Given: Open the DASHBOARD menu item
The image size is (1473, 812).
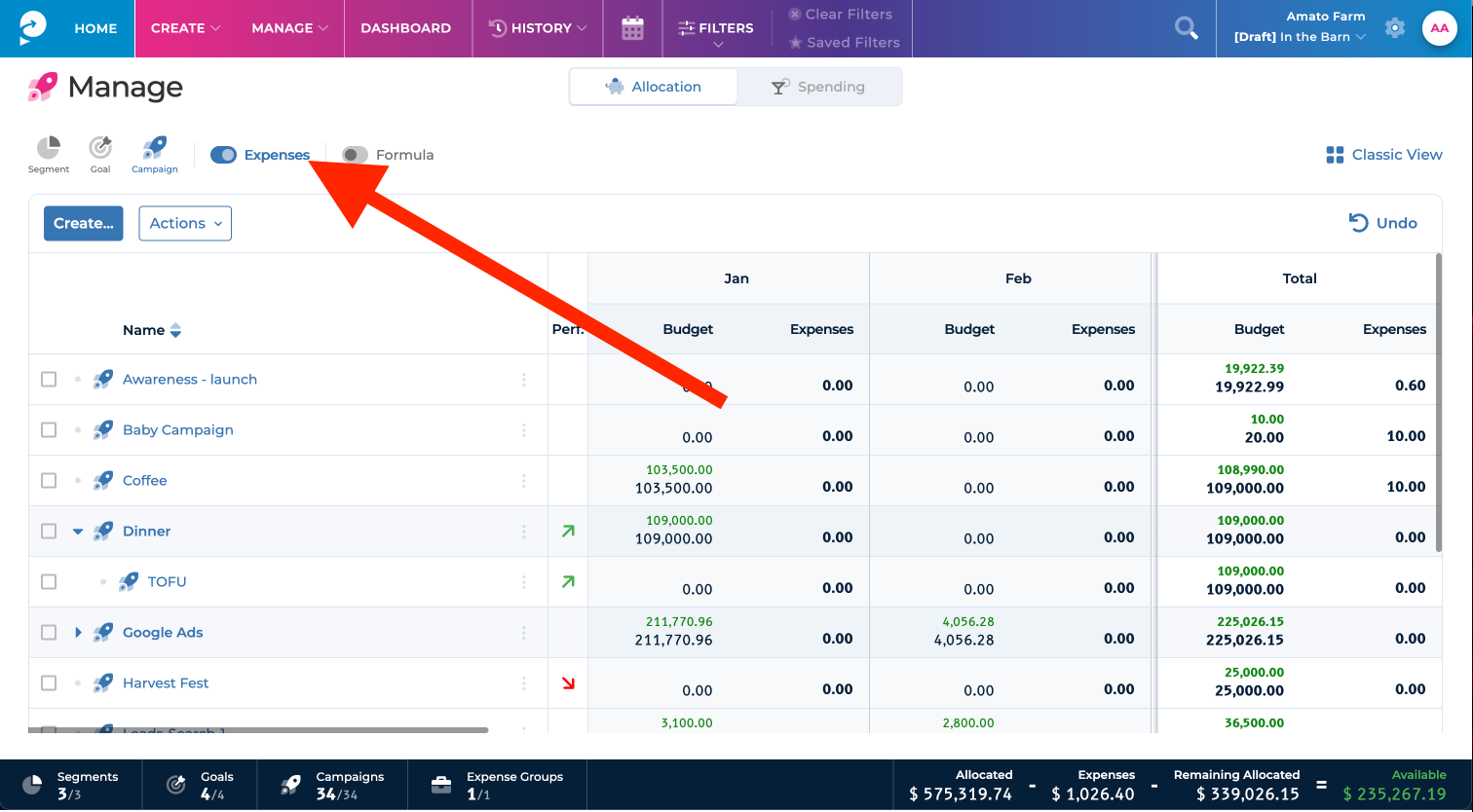Looking at the screenshot, I should [x=405, y=28].
